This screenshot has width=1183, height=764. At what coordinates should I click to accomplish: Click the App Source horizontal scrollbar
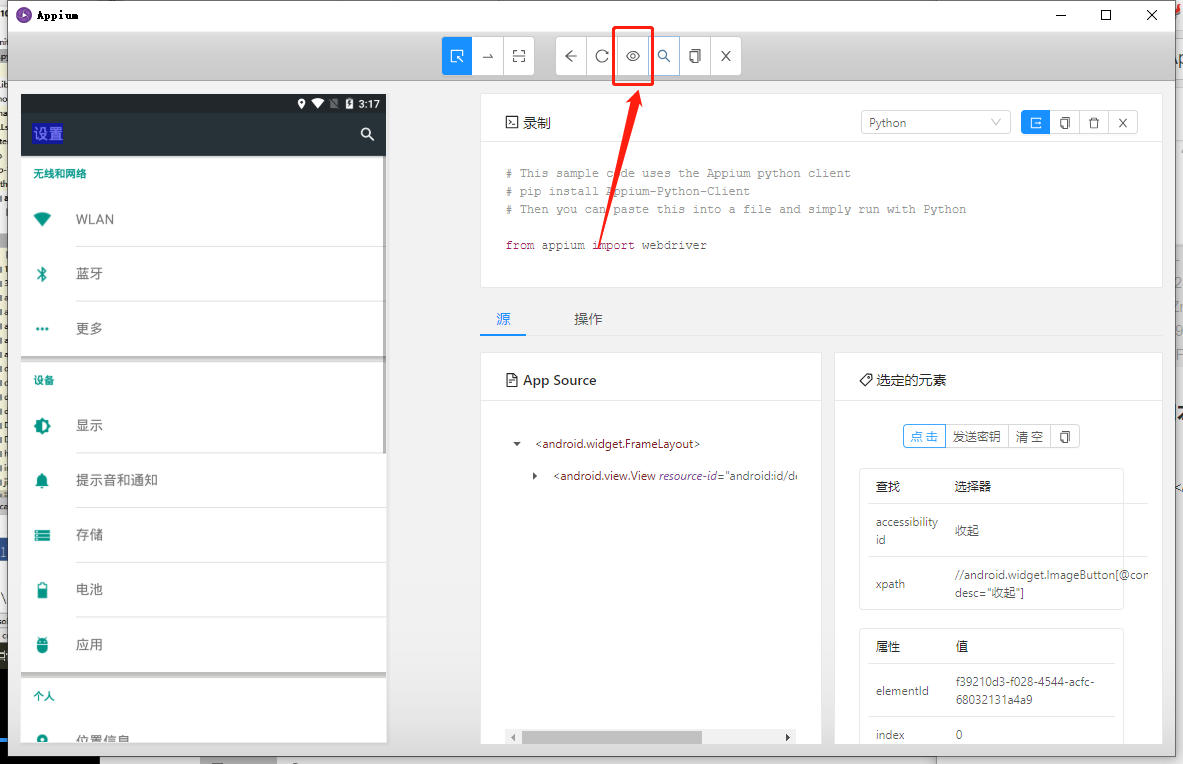(x=612, y=737)
